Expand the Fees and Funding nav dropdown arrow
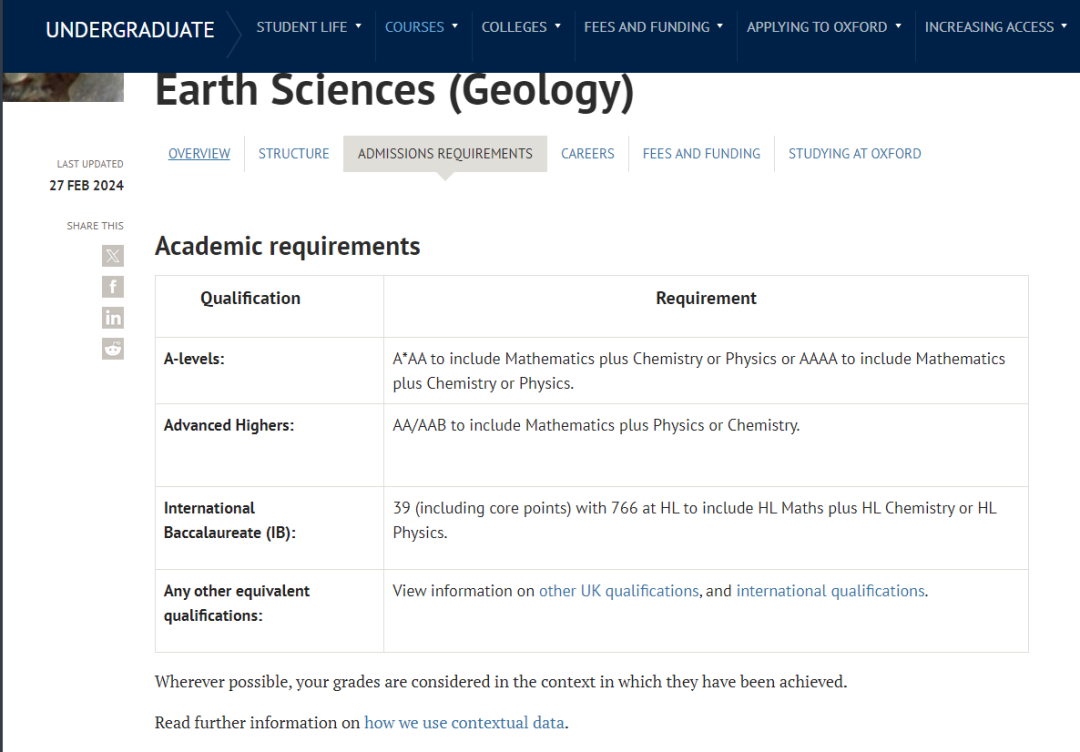 pos(720,27)
